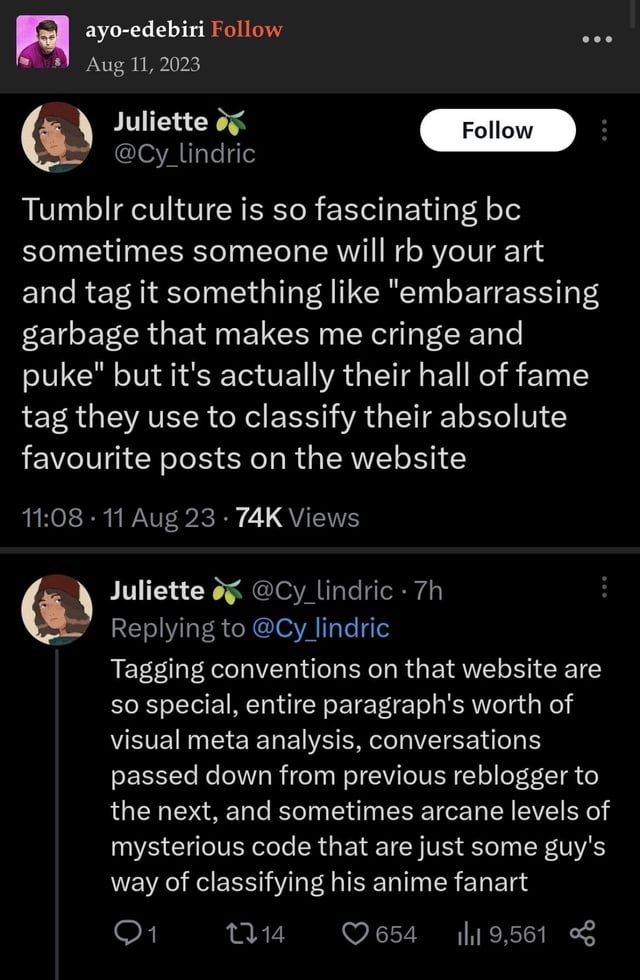Click the ayo-edebiri avatar image
Image resolution: width=640 pixels, height=980 pixels.
click(43, 43)
